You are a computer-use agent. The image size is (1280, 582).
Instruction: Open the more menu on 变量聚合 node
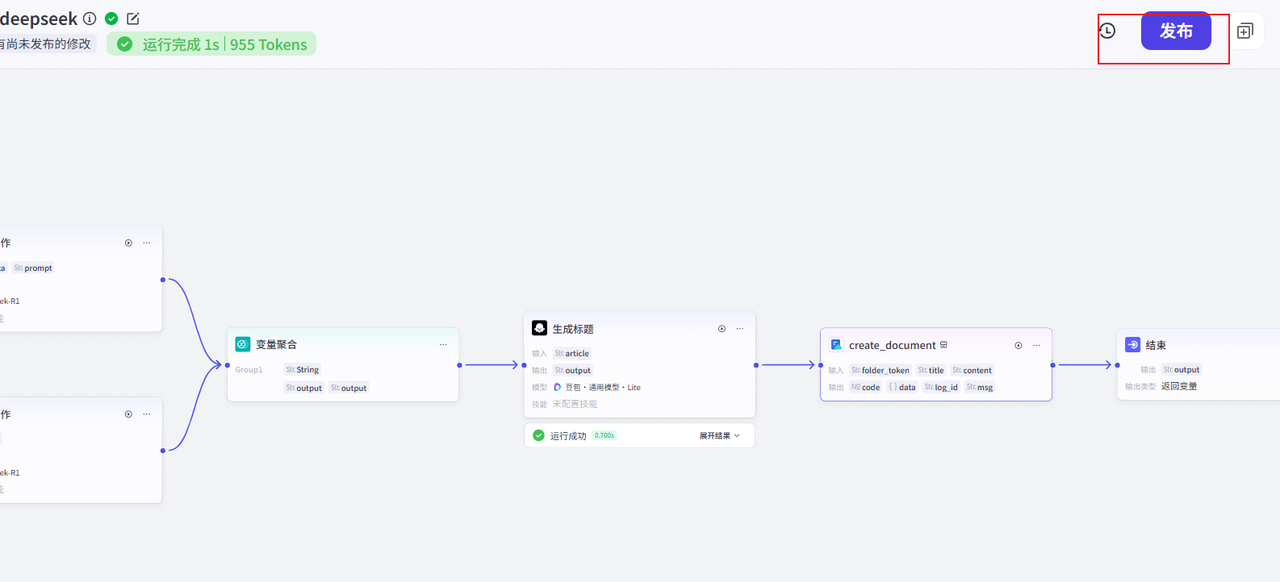click(443, 345)
